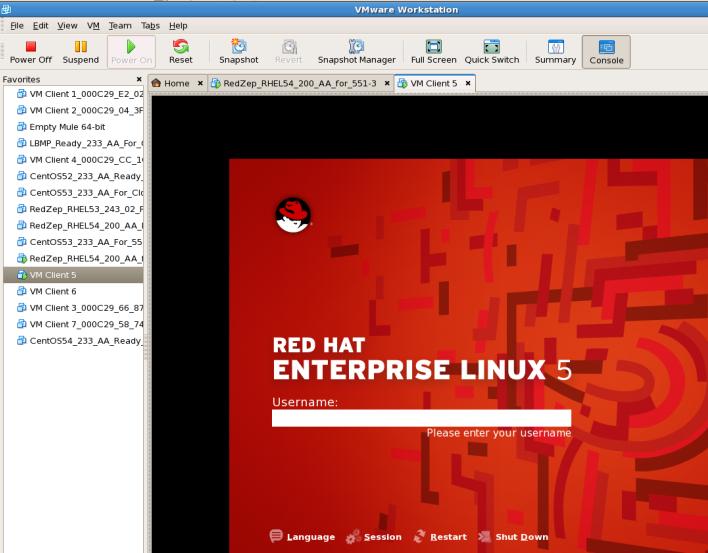Open the VM menu
Screen dimensions: 708x553
coord(93,26)
